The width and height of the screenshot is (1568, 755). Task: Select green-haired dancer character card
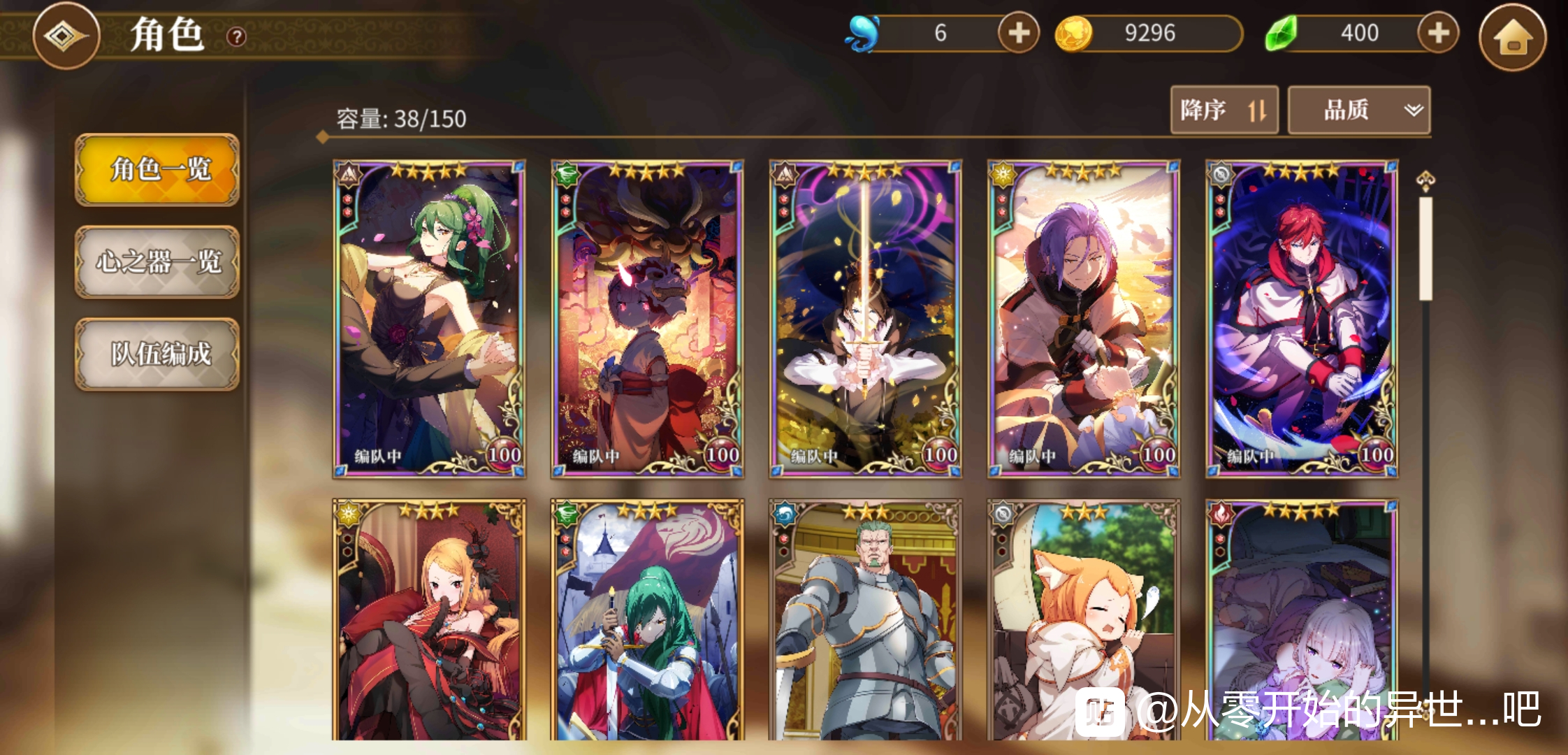(x=429, y=319)
